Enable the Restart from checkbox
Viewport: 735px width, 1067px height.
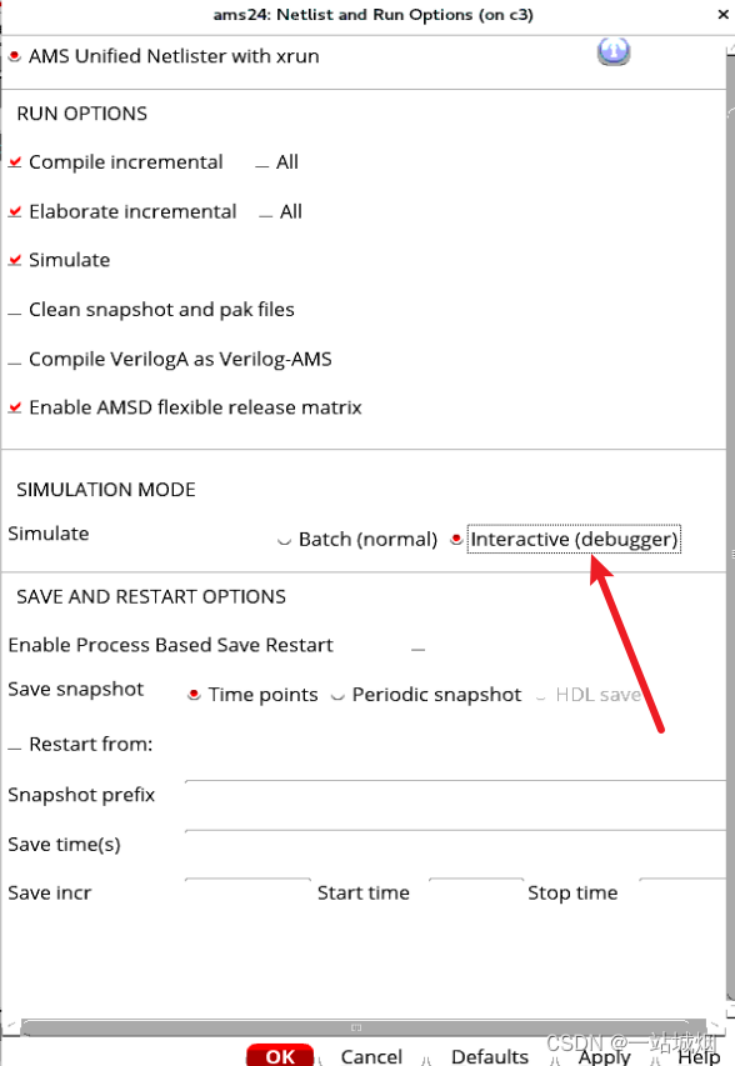click(x=15, y=746)
